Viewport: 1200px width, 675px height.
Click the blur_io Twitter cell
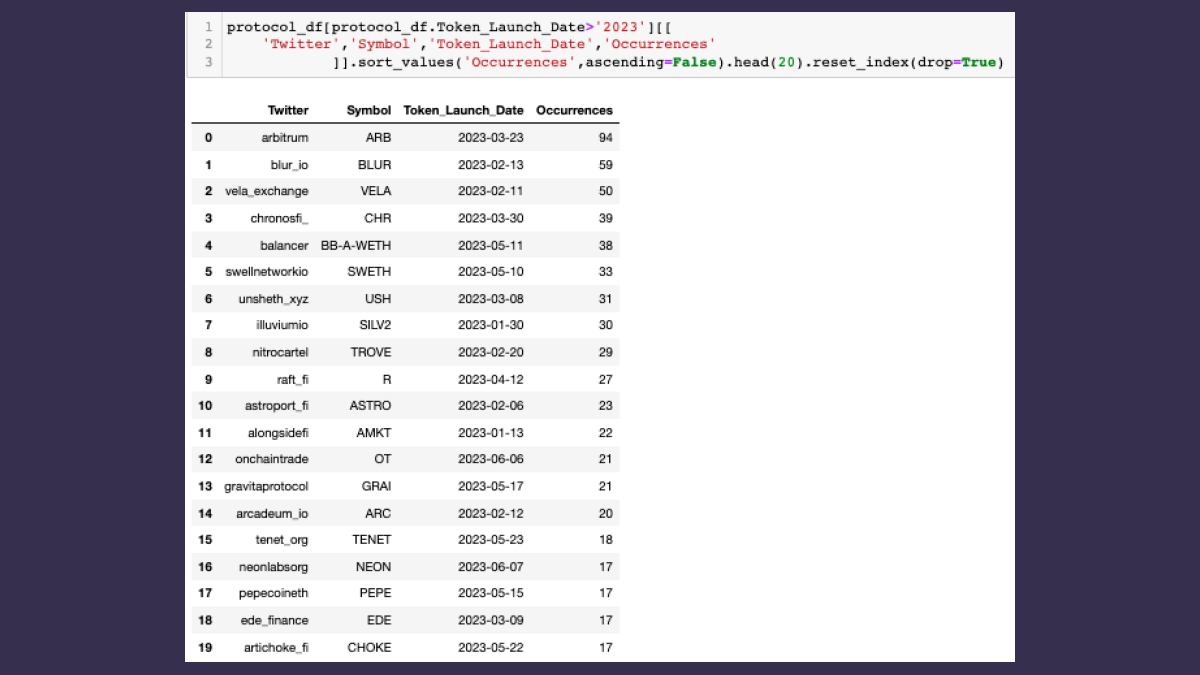(x=289, y=165)
